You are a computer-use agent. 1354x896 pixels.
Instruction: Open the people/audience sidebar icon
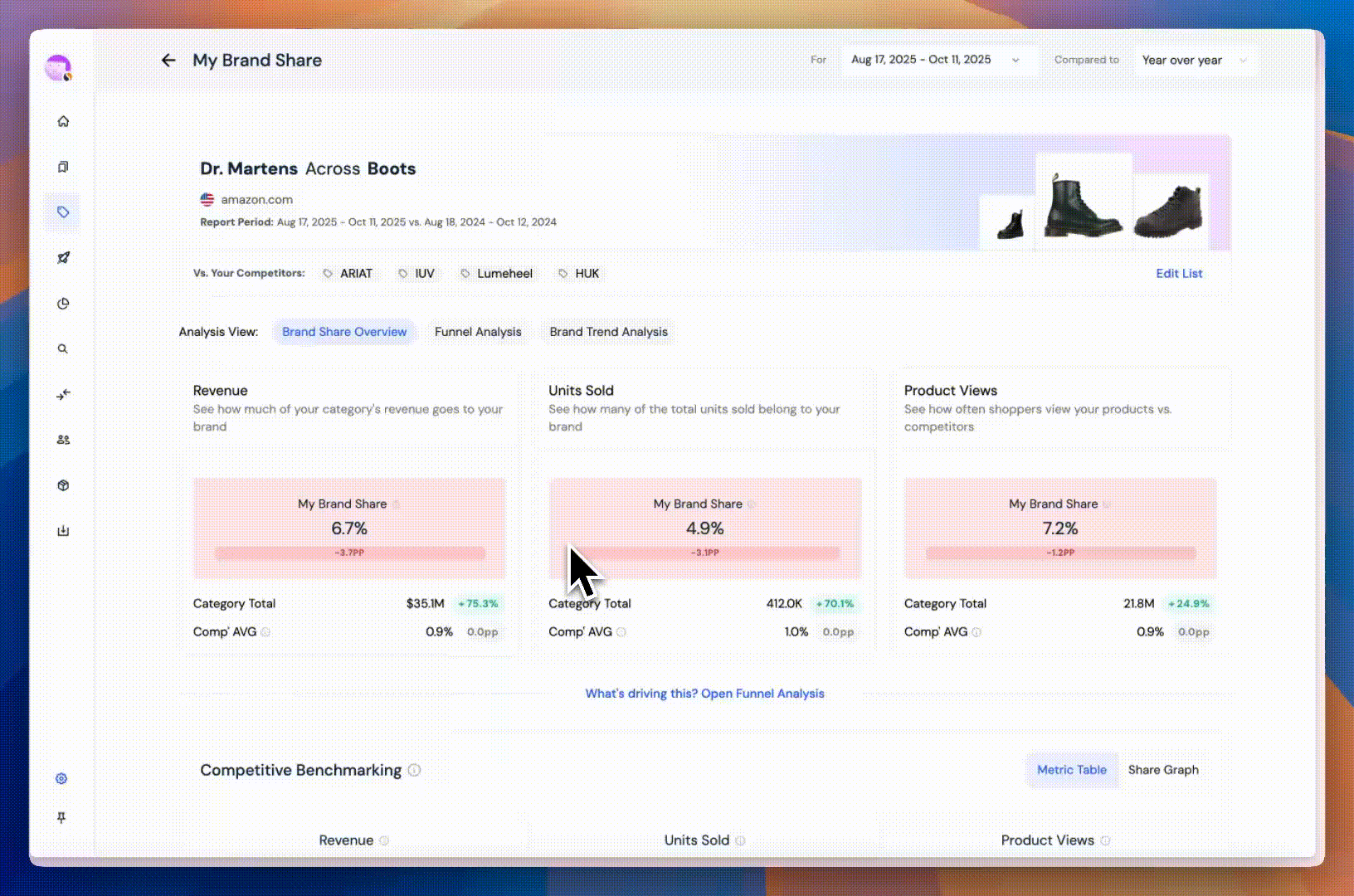tap(63, 440)
